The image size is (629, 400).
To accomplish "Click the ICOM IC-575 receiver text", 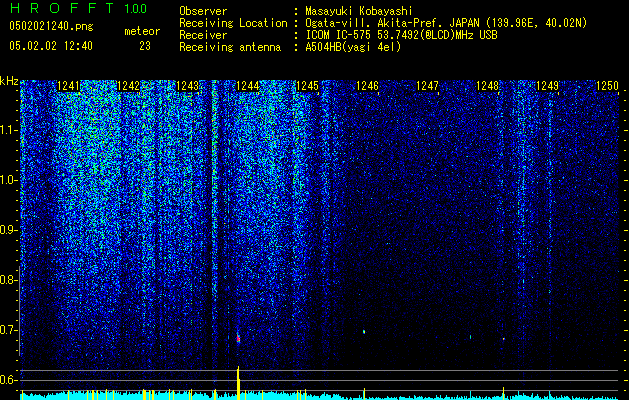I will tap(401, 35).
